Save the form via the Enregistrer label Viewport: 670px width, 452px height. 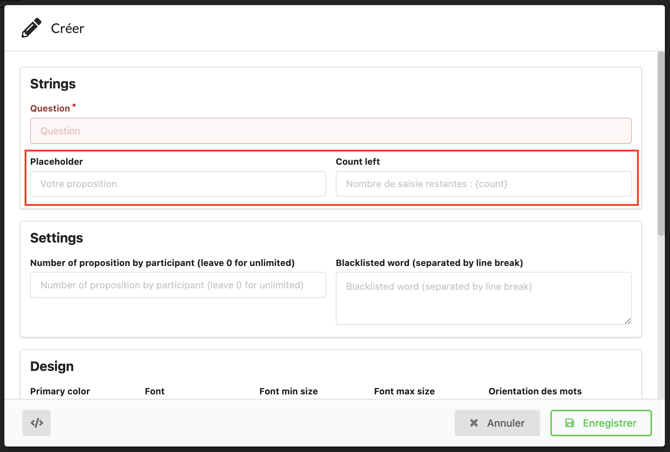point(609,423)
